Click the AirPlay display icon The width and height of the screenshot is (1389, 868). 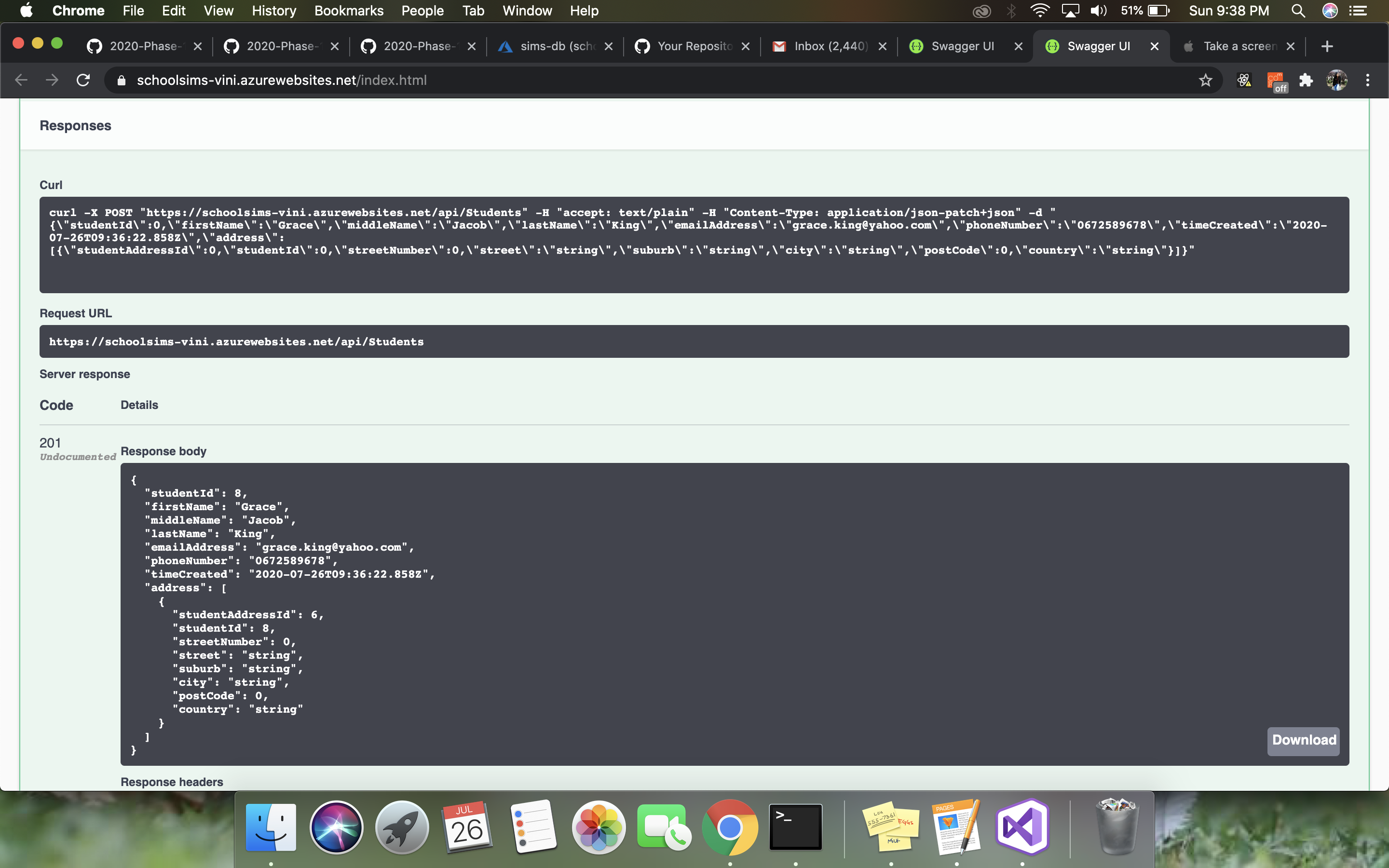(x=1070, y=10)
